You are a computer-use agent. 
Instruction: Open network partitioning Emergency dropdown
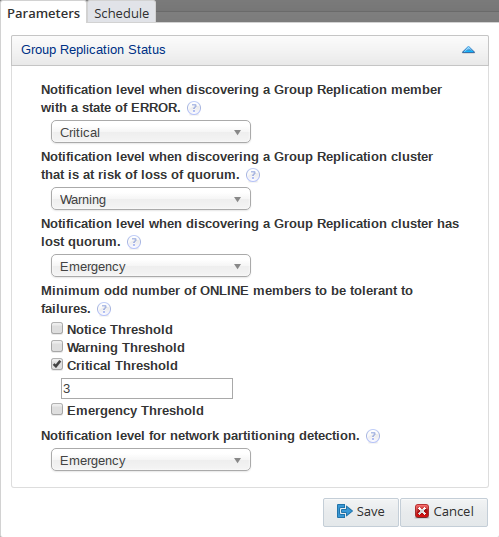[x=151, y=460]
